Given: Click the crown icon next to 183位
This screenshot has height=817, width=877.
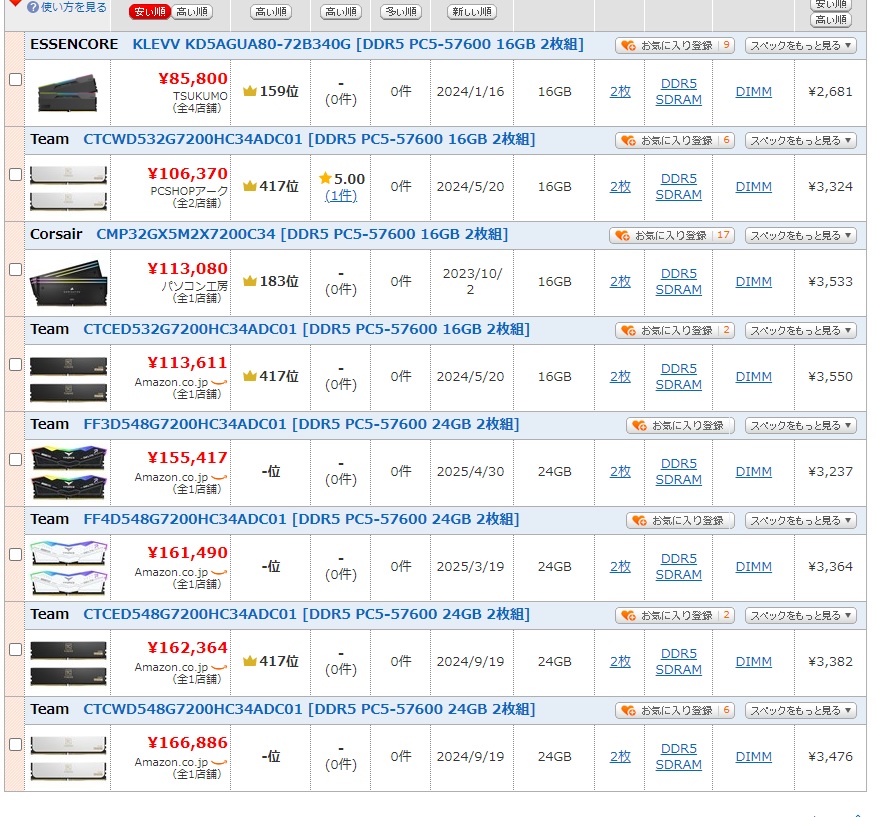Looking at the screenshot, I should 249,281.
